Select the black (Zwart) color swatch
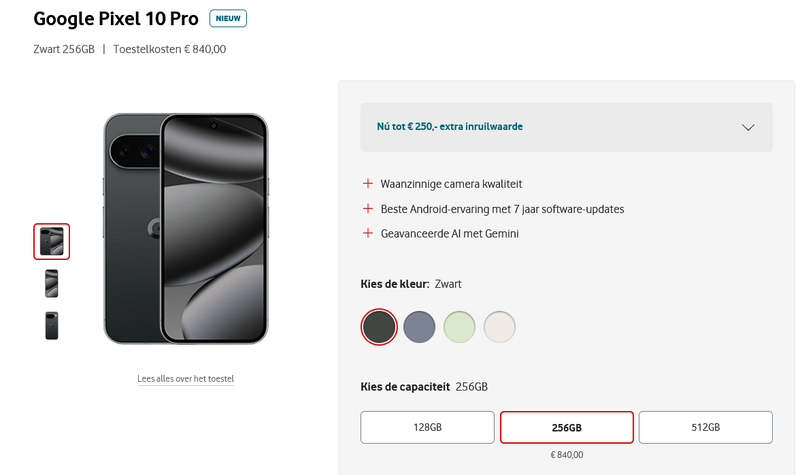Screen dimensions: 800x475 click(379, 326)
